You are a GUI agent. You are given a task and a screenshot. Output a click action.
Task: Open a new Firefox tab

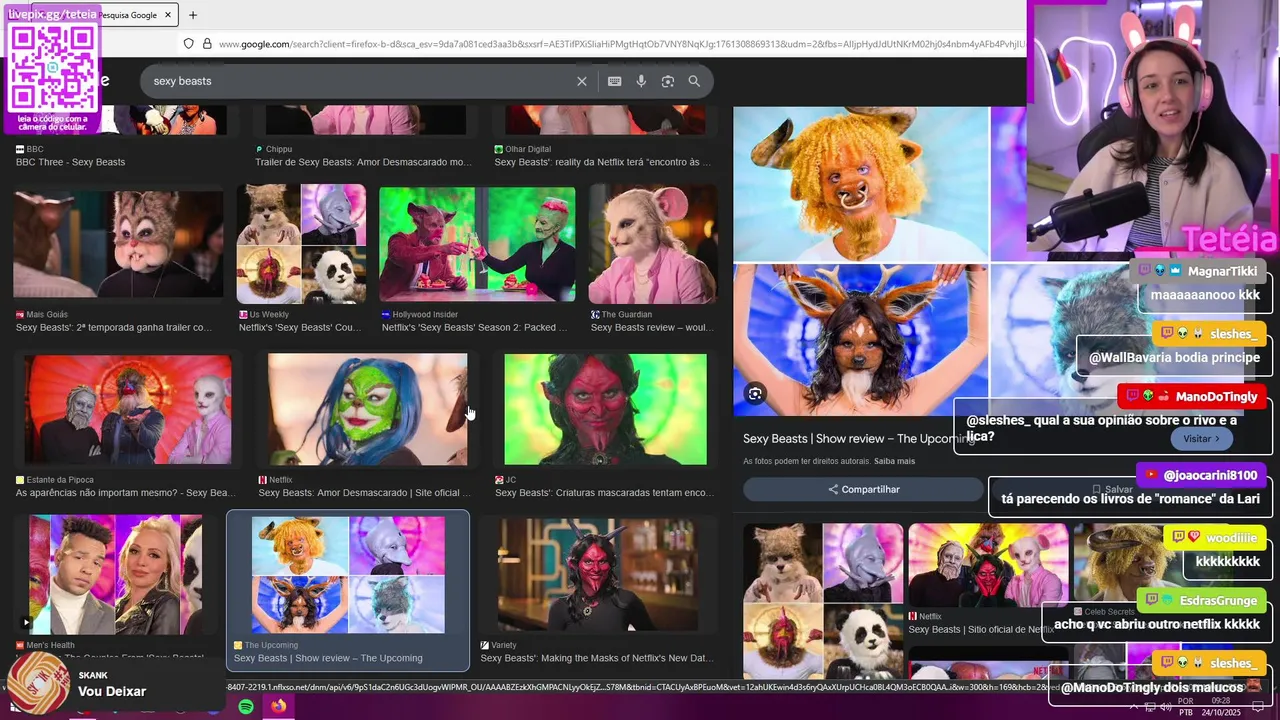tap(193, 15)
